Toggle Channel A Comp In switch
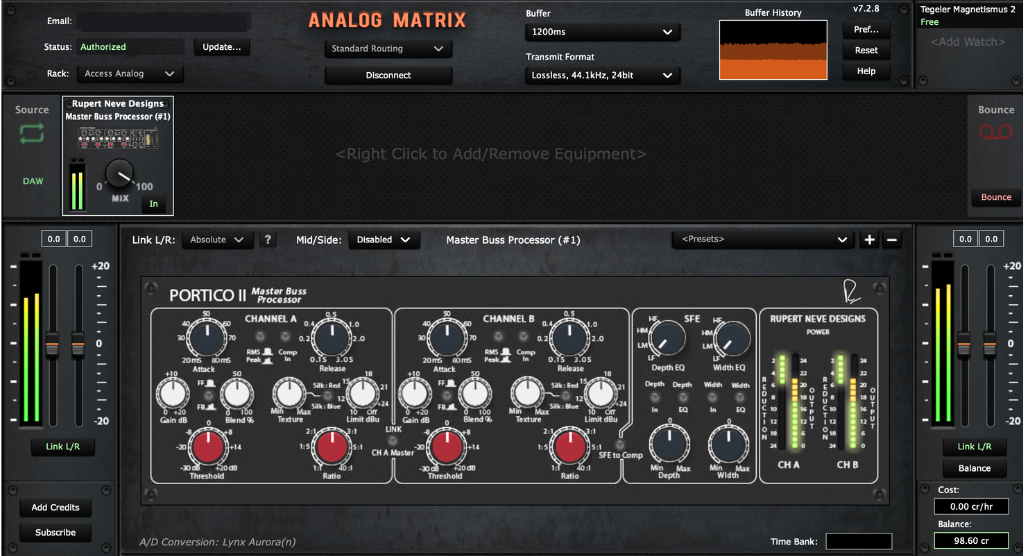 click(285, 336)
